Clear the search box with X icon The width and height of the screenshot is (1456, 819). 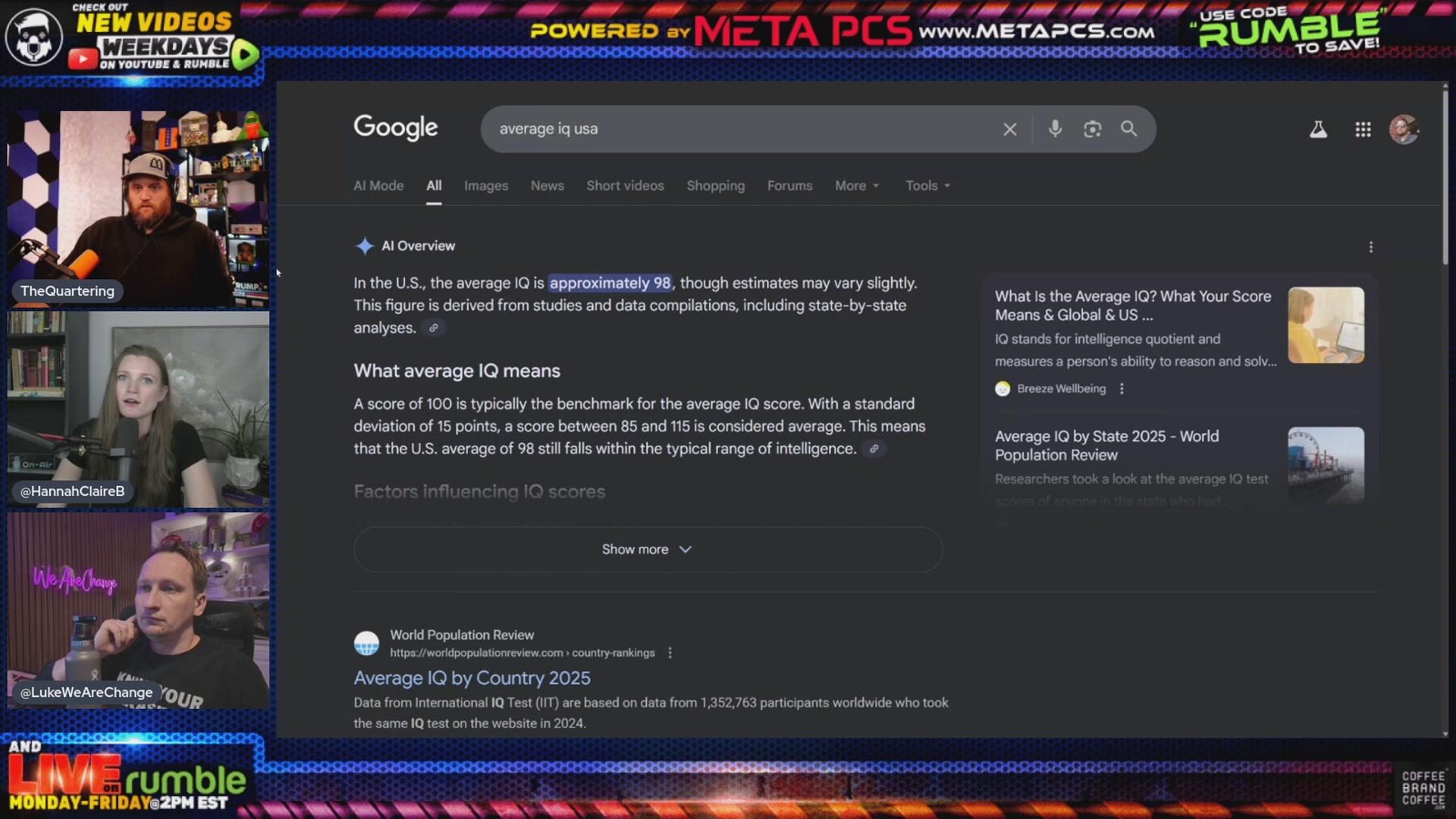click(1009, 130)
